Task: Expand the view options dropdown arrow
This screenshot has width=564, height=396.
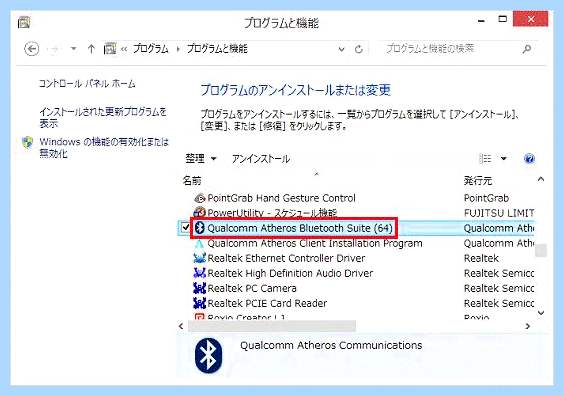Action: [x=504, y=158]
